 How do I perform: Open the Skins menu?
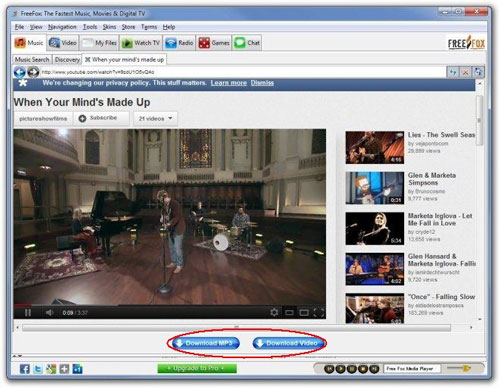(x=109, y=27)
